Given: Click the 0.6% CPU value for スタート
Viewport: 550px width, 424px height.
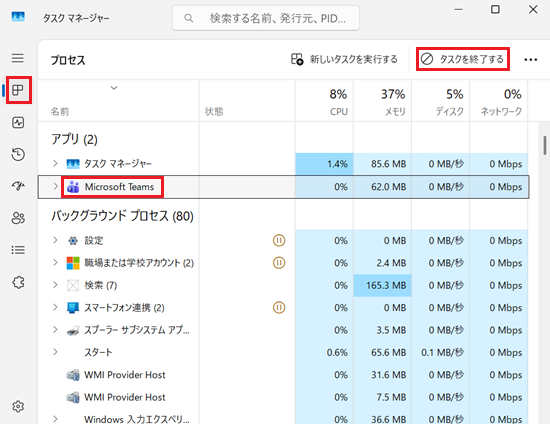Looking at the screenshot, I should [x=337, y=352].
